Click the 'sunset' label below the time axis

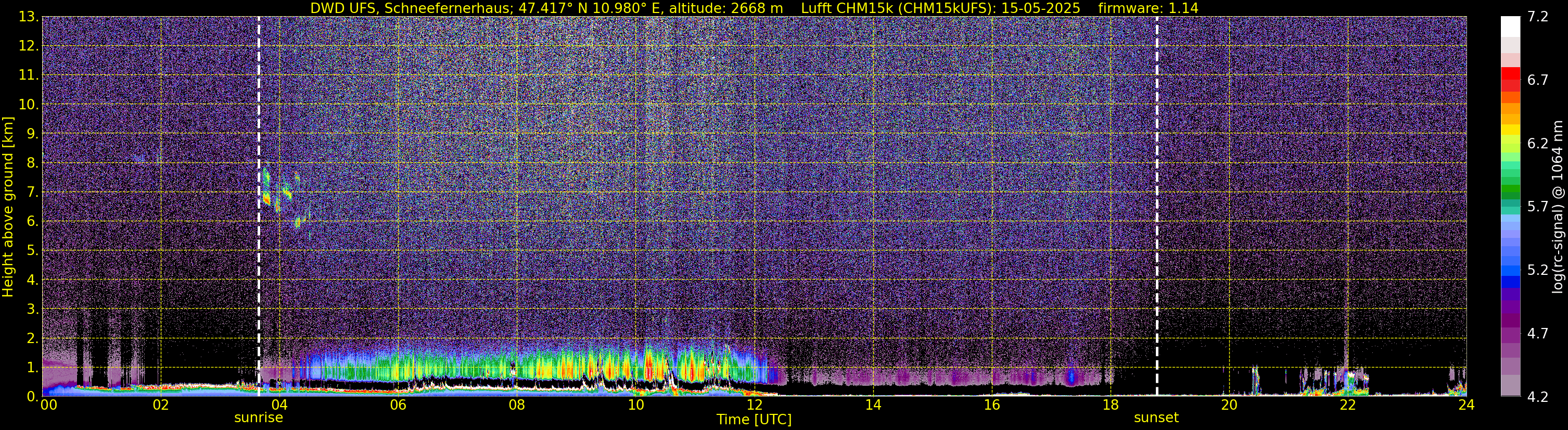pos(1156,418)
